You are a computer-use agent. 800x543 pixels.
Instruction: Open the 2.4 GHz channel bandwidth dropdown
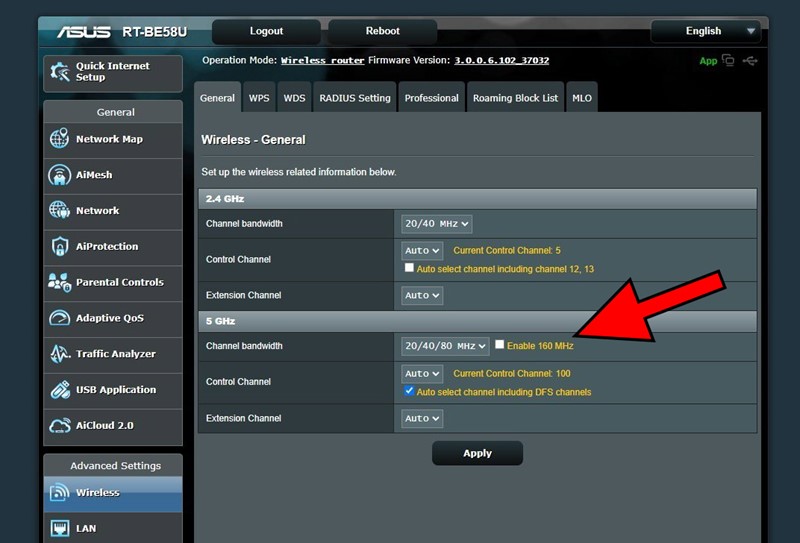pos(436,224)
